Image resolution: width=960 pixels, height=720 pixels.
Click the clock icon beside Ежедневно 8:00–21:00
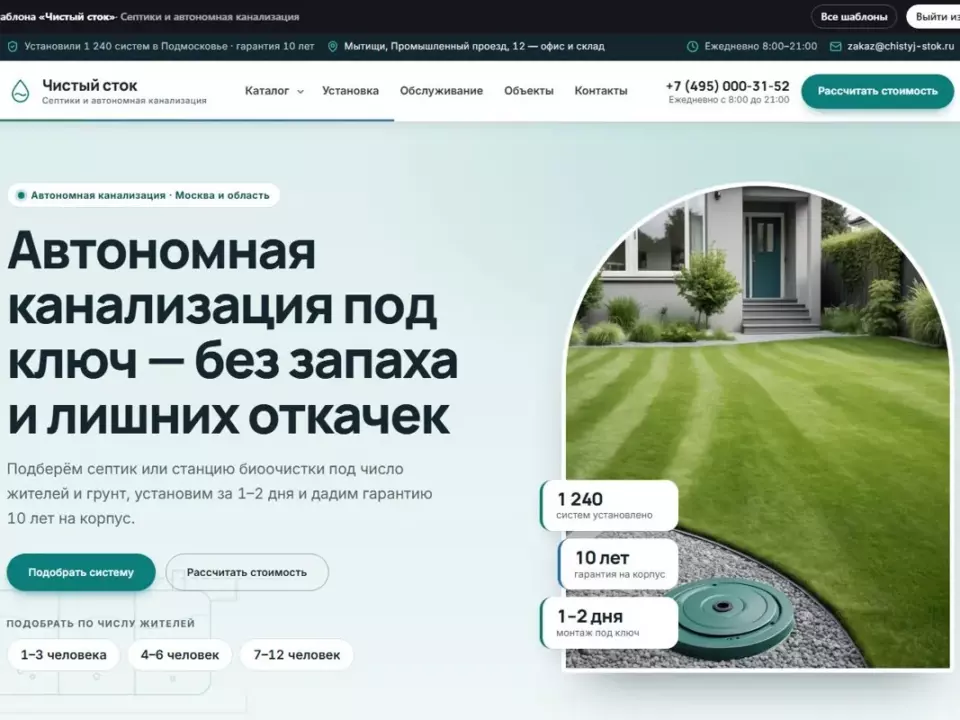pos(692,47)
